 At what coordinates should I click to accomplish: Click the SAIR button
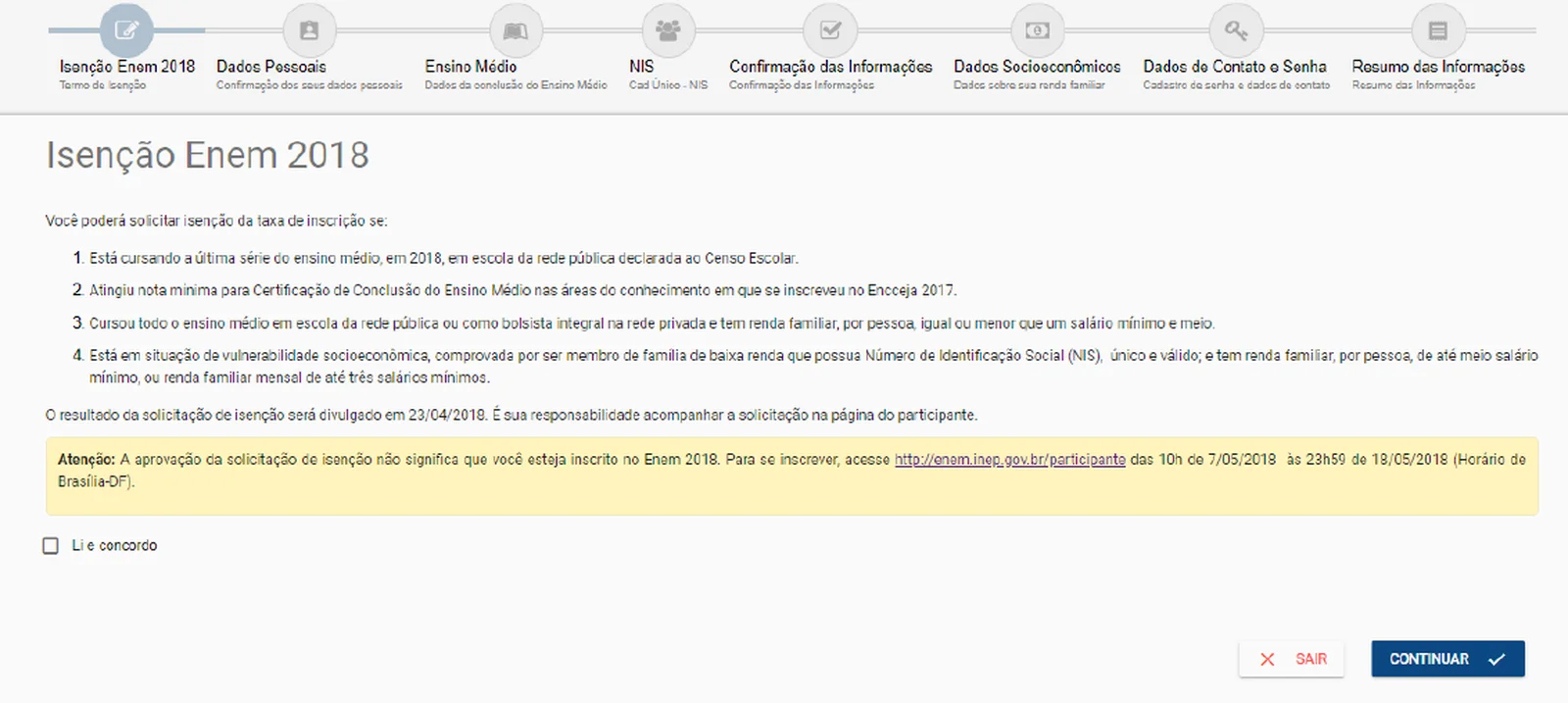click(1291, 659)
